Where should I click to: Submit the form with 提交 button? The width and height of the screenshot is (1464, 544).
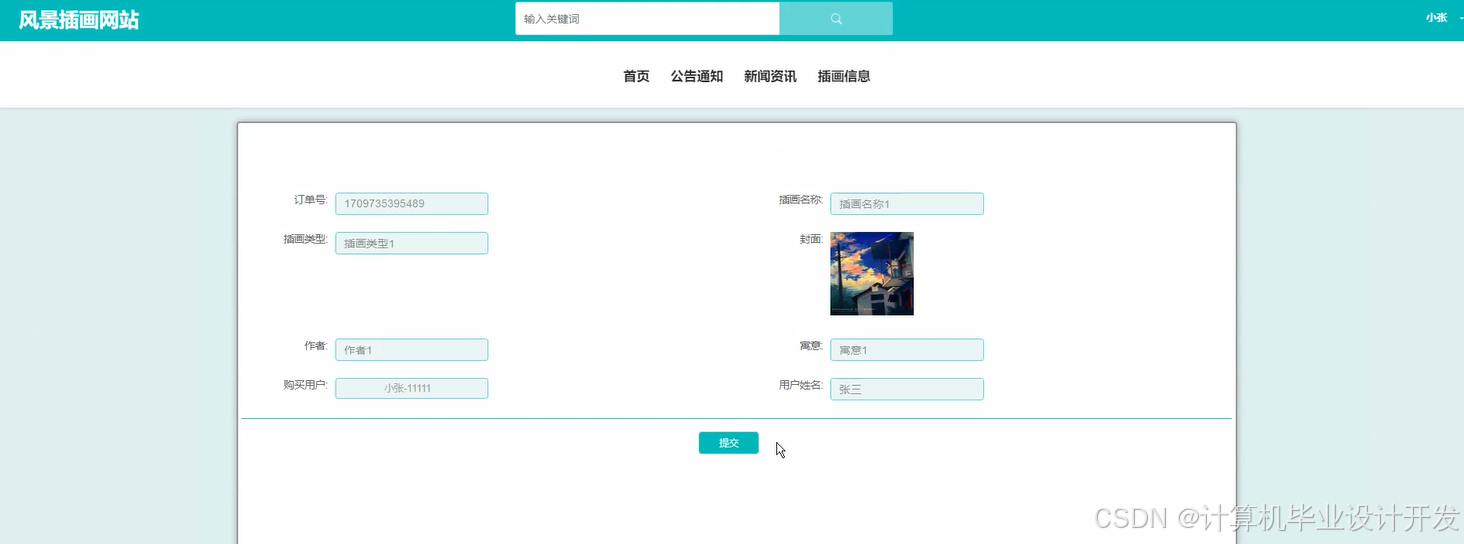[729, 443]
